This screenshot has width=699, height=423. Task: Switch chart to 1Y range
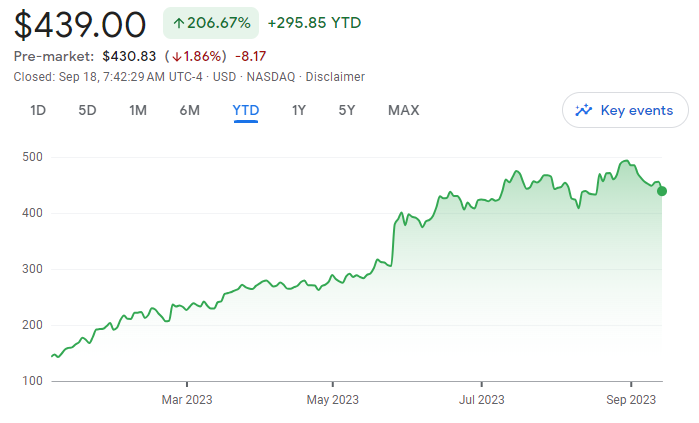[x=298, y=110]
